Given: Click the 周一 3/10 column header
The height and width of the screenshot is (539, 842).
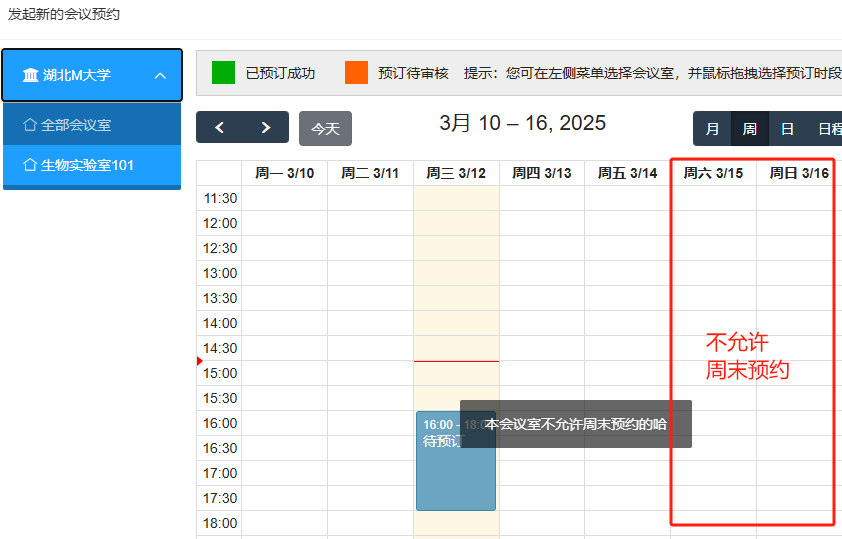Looking at the screenshot, I should tap(284, 173).
